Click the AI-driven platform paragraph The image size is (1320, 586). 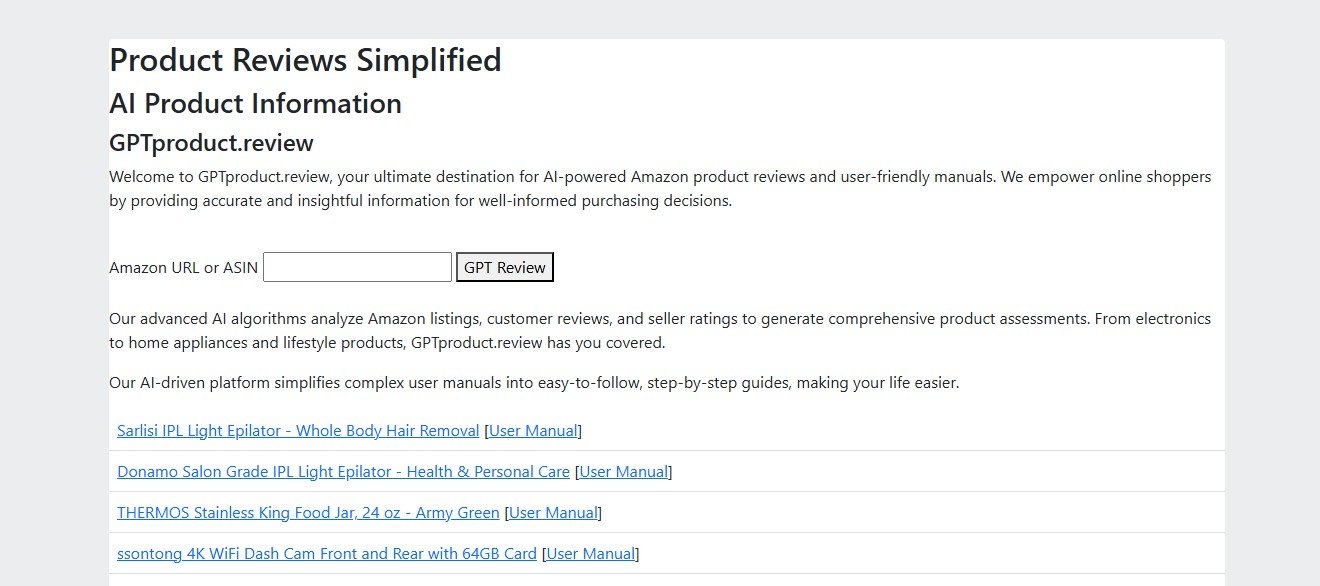coord(534,383)
